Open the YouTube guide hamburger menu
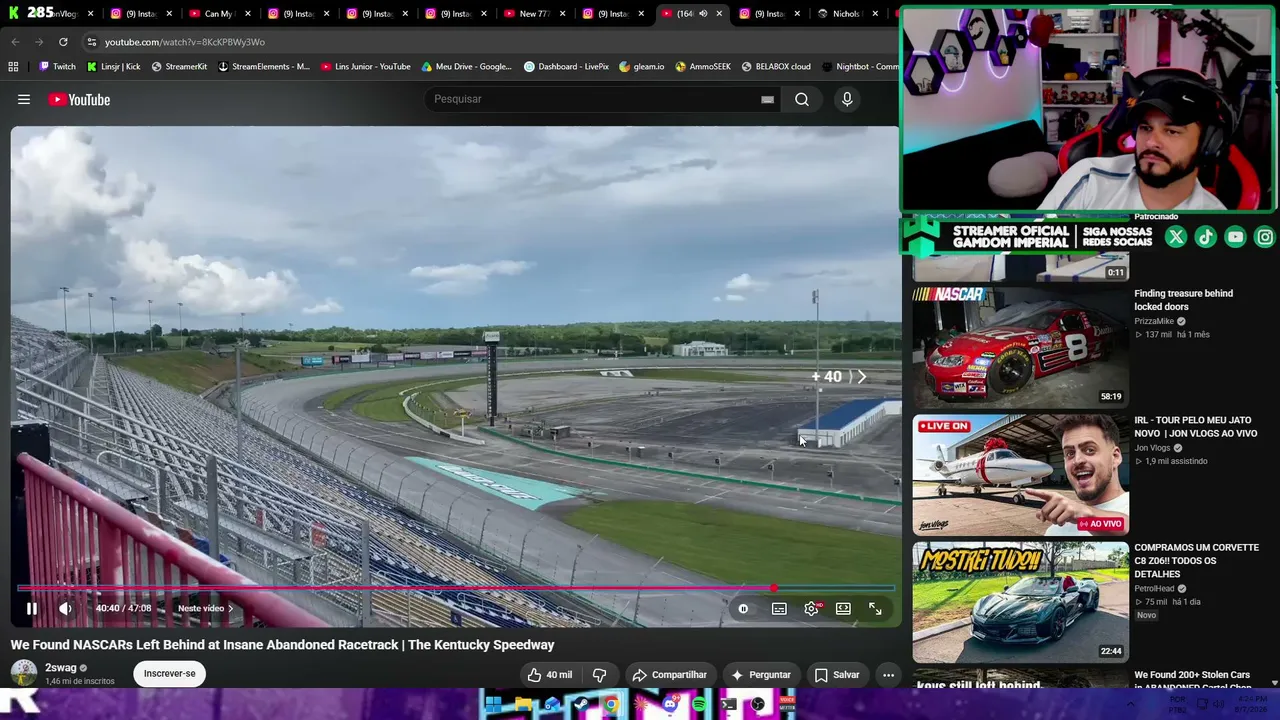The width and height of the screenshot is (1280, 720). tap(24, 99)
